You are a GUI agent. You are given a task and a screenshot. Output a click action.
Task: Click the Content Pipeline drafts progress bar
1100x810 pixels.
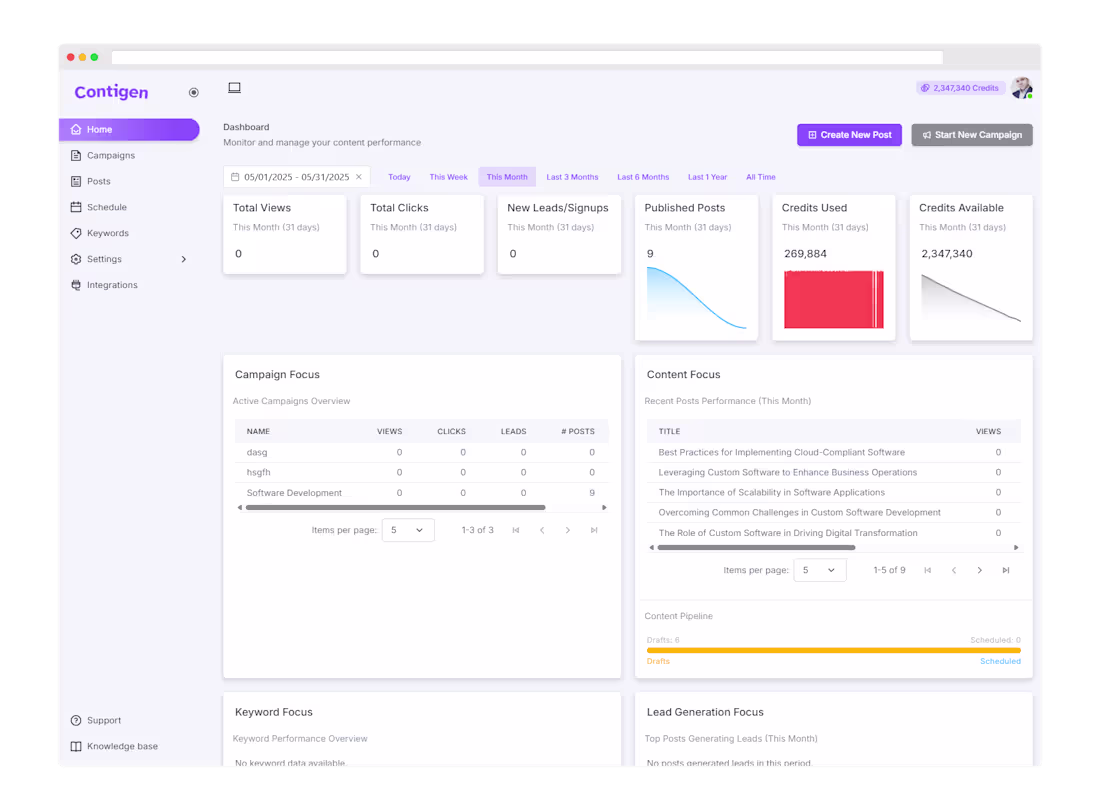point(833,649)
